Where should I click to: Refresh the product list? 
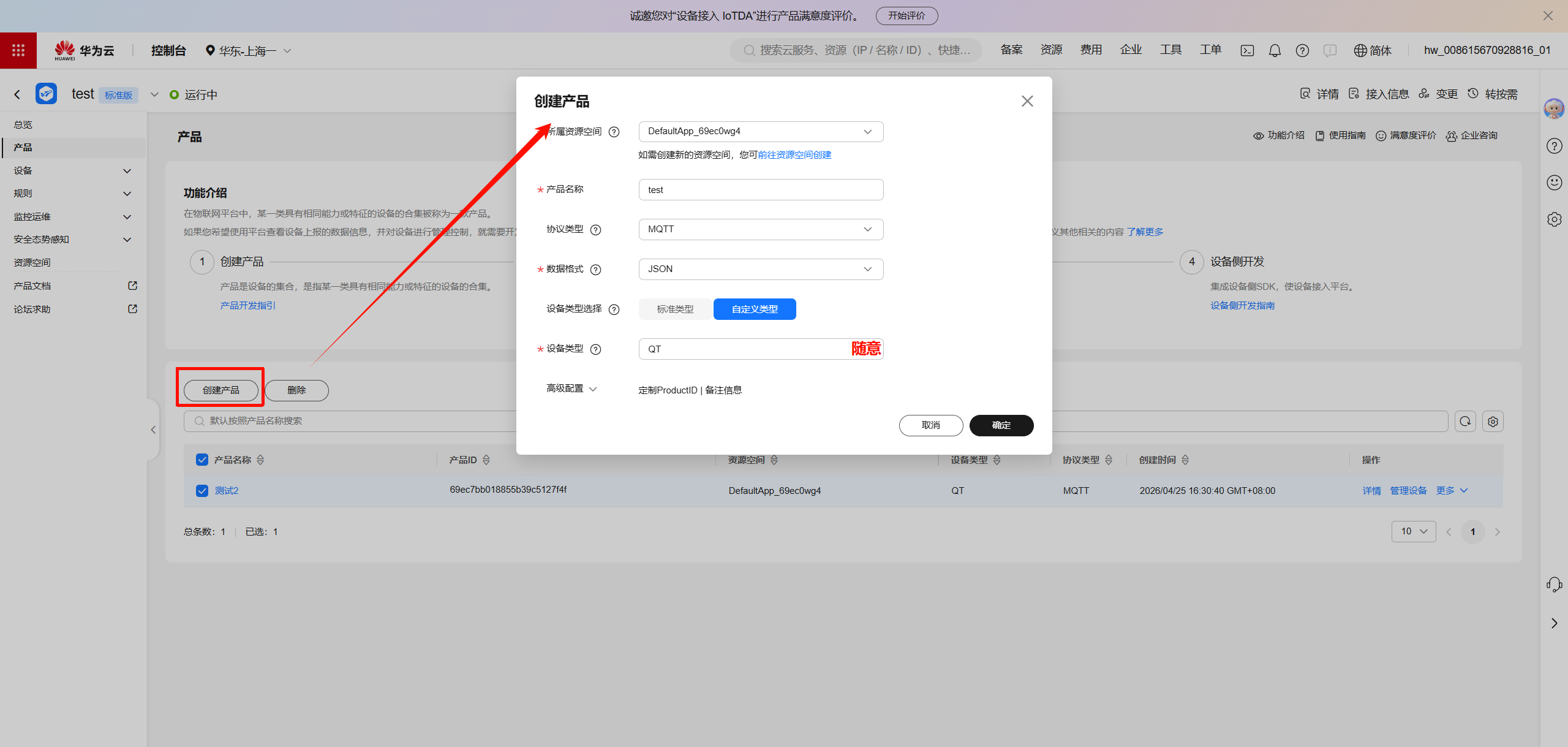point(1465,422)
